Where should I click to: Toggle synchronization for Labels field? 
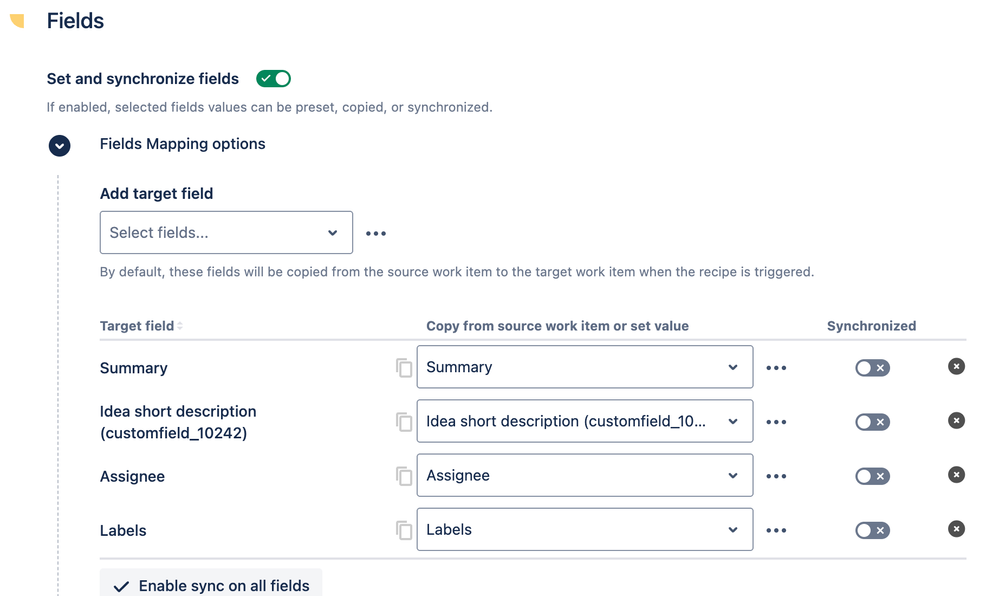pyautogui.click(x=872, y=530)
